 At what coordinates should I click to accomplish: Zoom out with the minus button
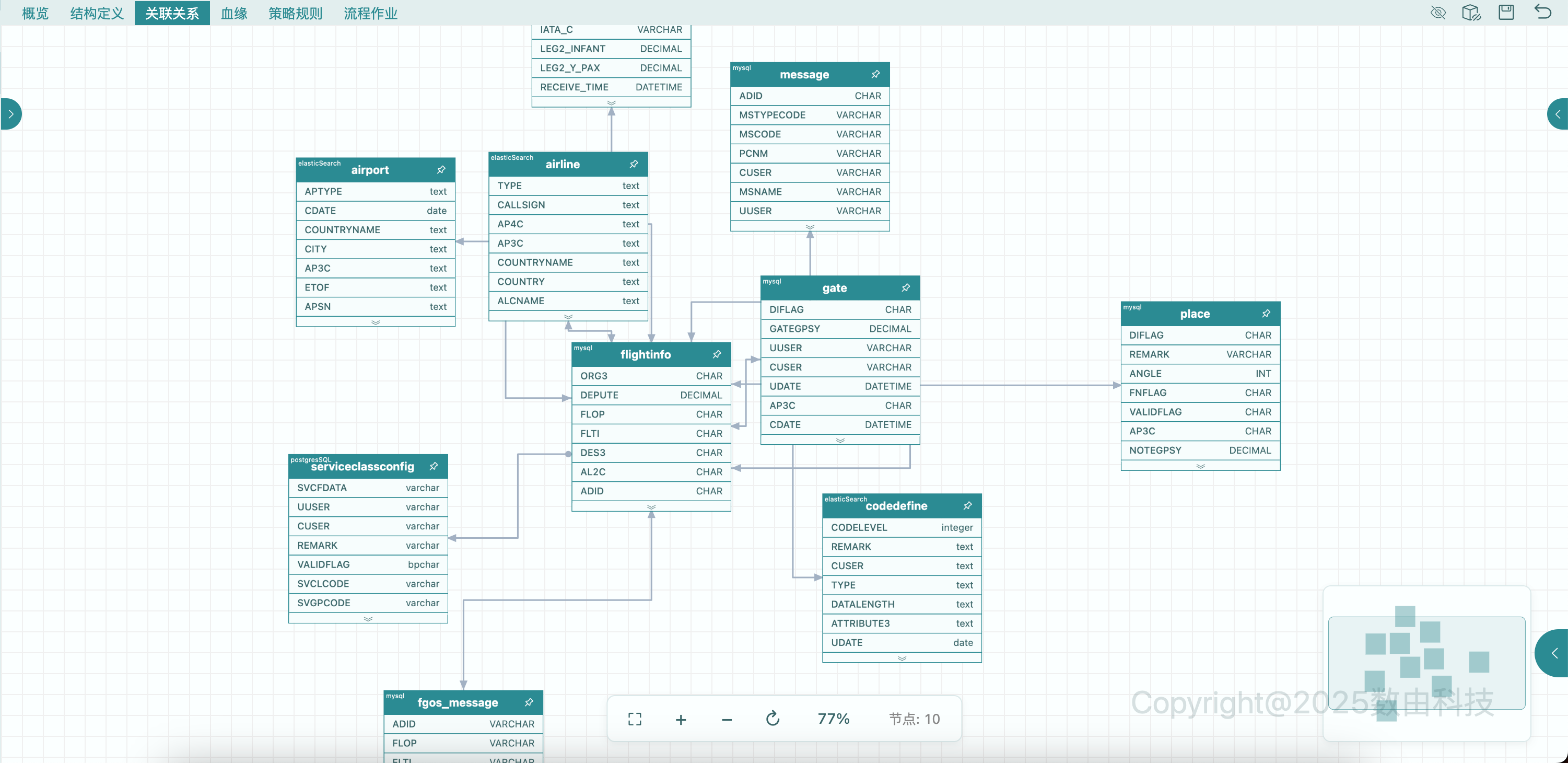tap(727, 719)
